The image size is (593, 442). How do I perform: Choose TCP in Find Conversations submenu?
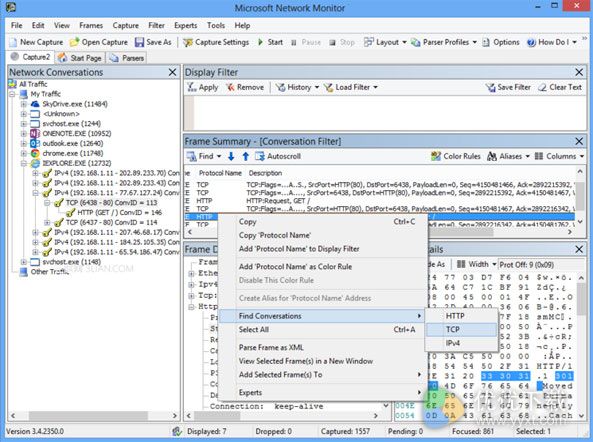tap(461, 329)
